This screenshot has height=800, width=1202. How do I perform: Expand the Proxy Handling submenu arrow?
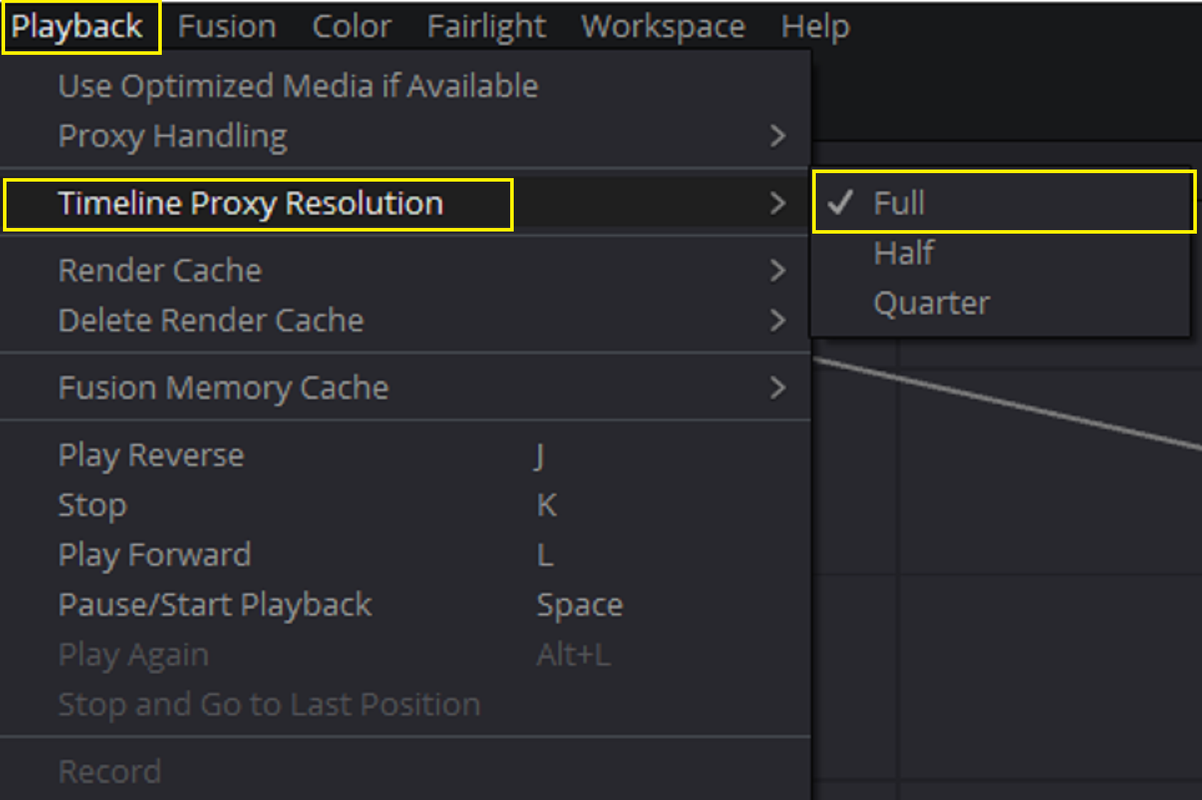777,136
